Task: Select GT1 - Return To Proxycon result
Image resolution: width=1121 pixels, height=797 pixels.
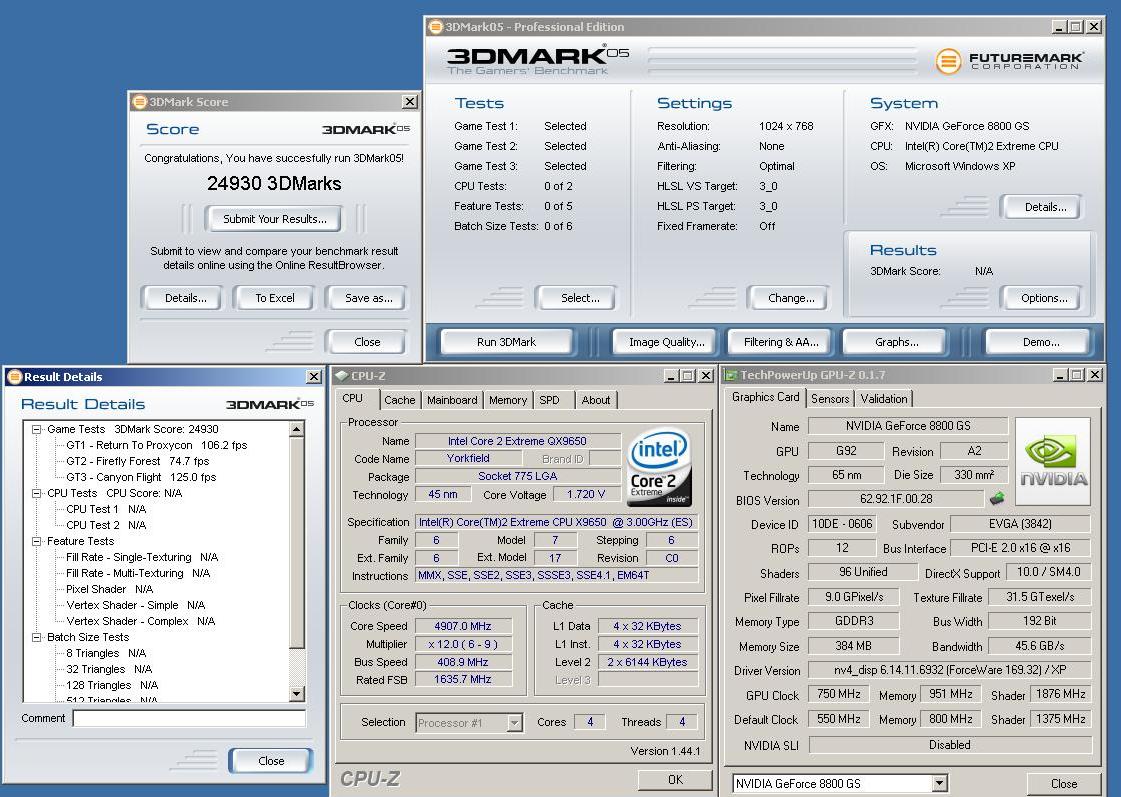Action: coord(157,445)
